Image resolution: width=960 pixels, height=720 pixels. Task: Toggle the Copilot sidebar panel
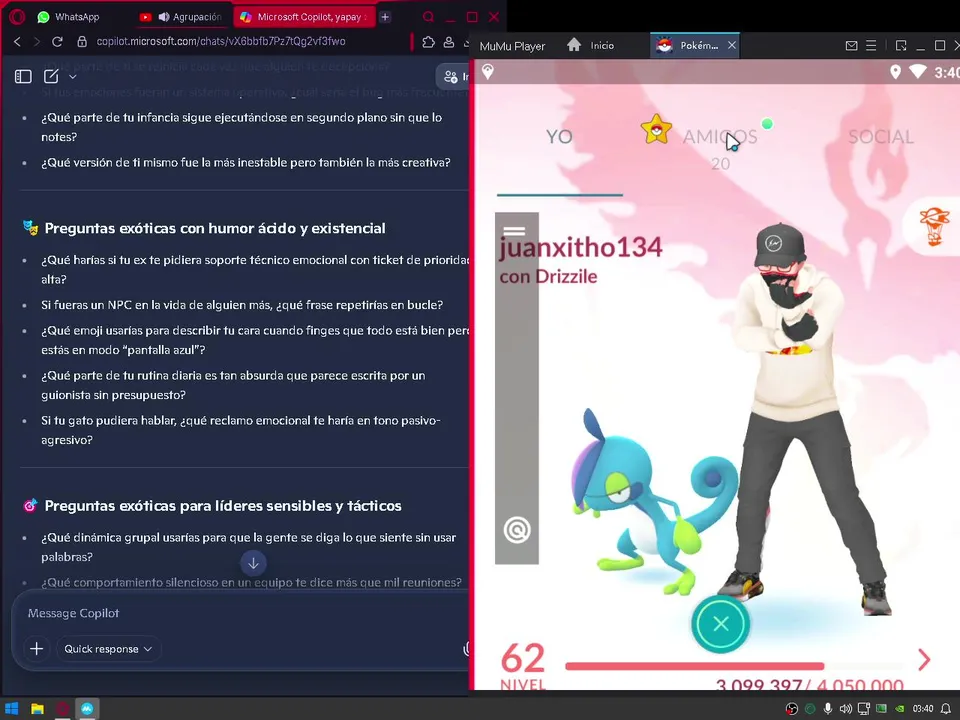23,76
